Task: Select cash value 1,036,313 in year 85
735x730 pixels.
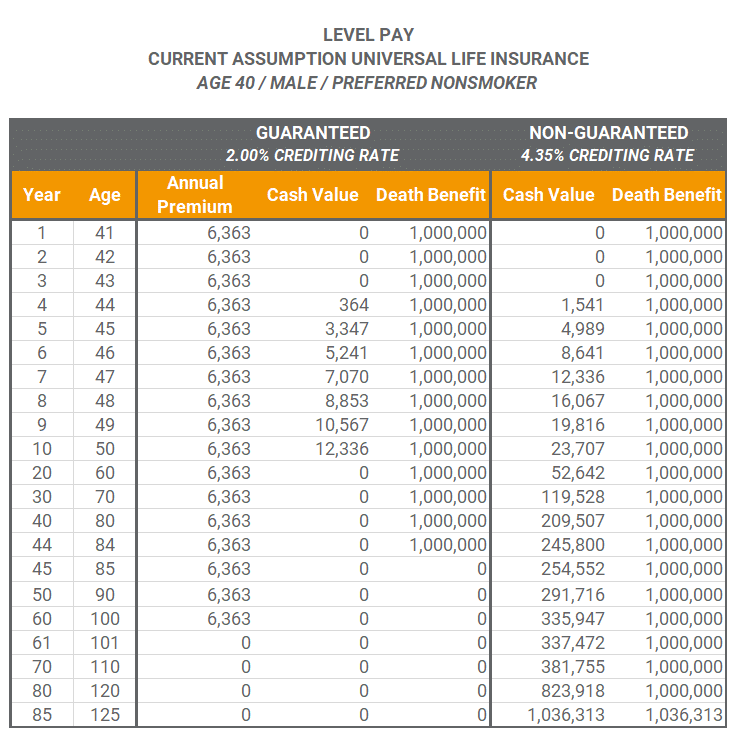Action: click(x=566, y=715)
